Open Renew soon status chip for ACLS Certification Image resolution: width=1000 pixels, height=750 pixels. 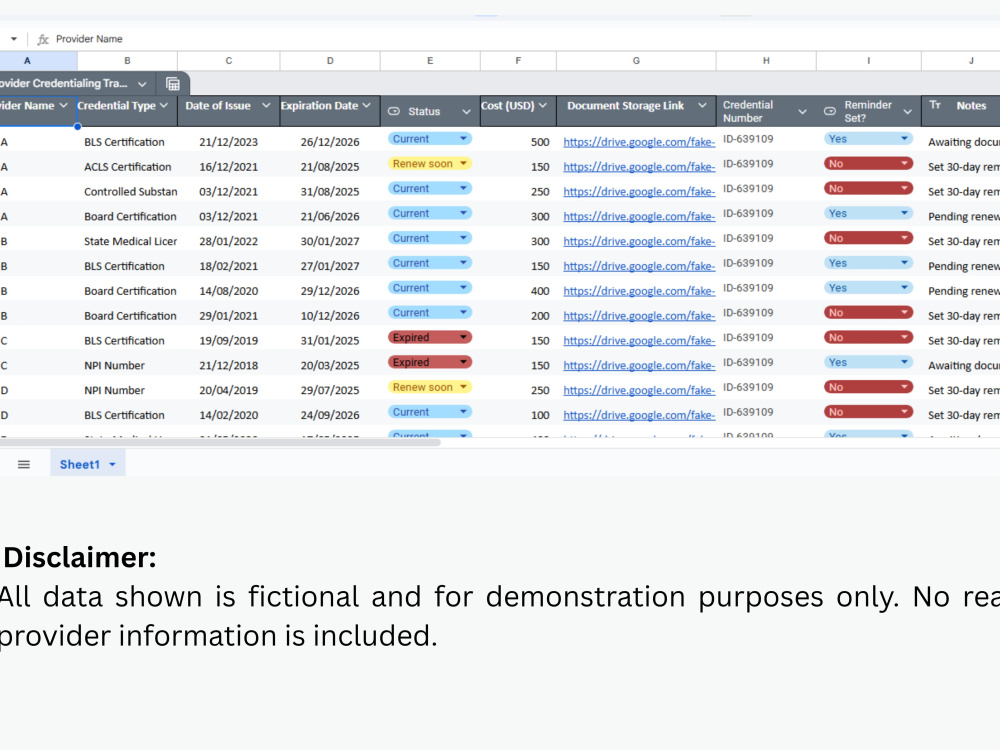pos(430,164)
